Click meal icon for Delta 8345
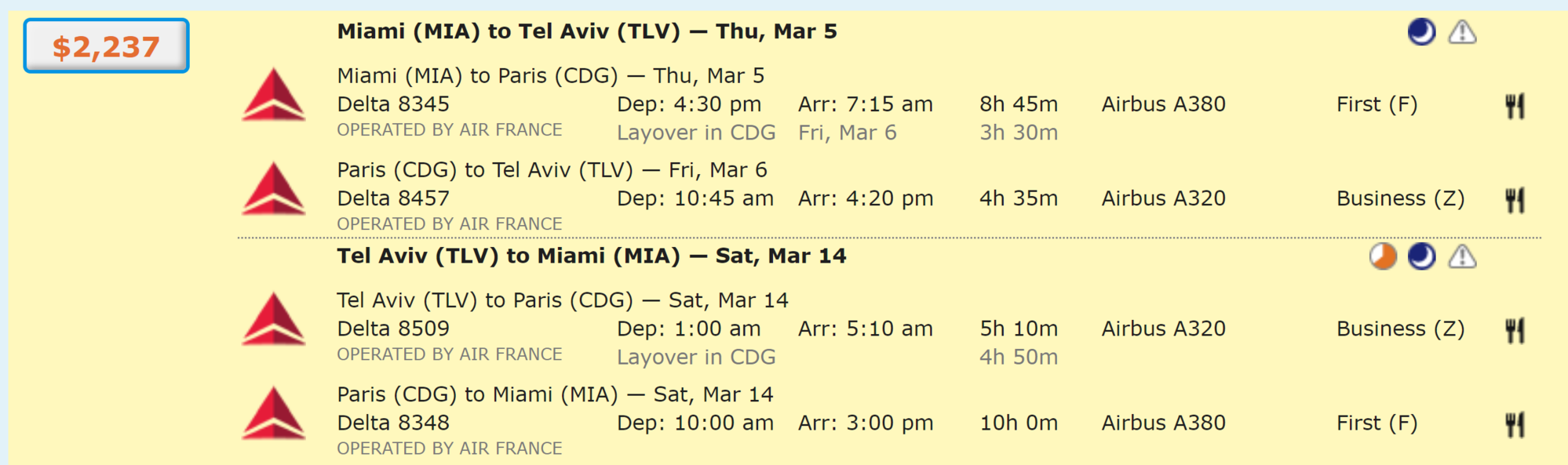1568x465 pixels. click(1515, 106)
